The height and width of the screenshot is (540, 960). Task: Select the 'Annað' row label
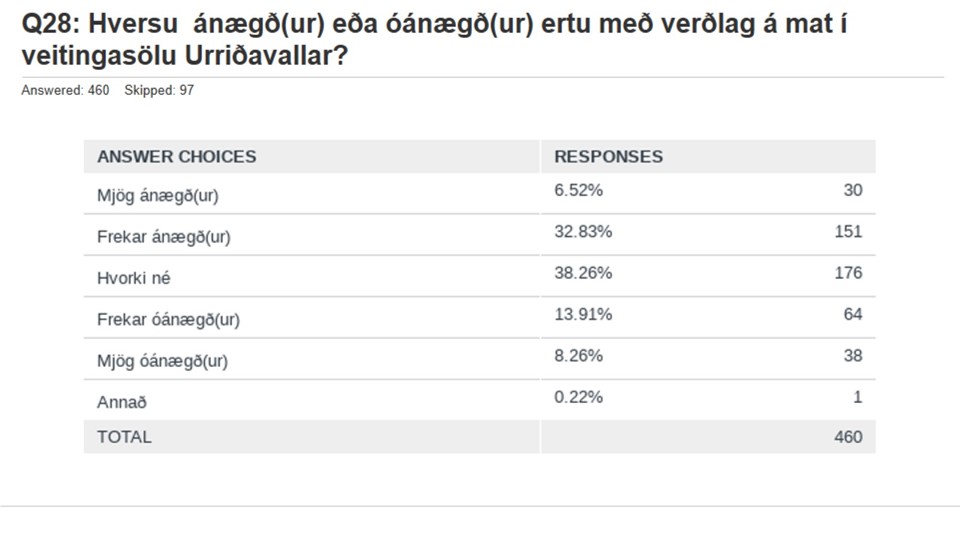(x=122, y=402)
